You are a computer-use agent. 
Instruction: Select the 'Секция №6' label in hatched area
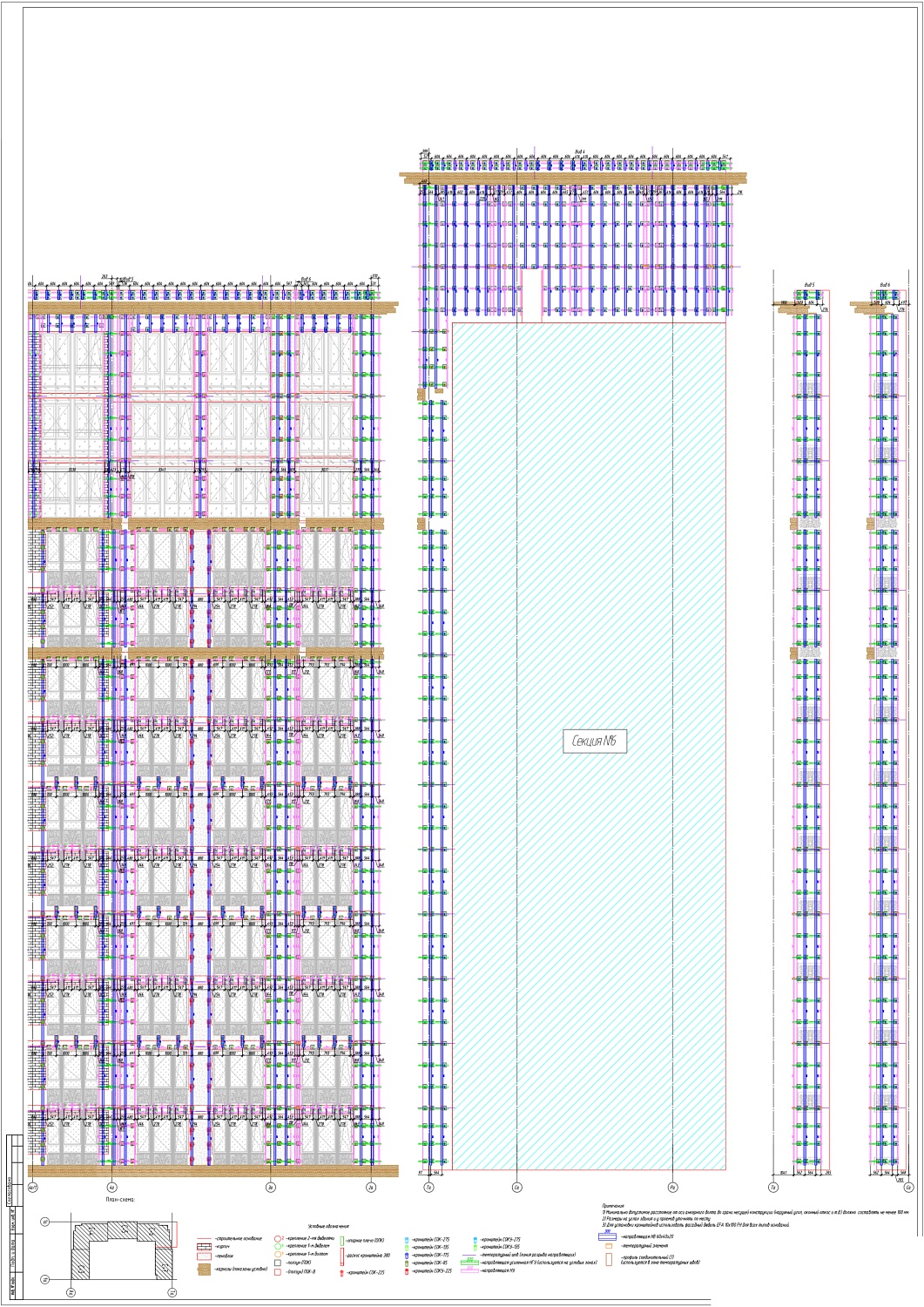click(594, 742)
